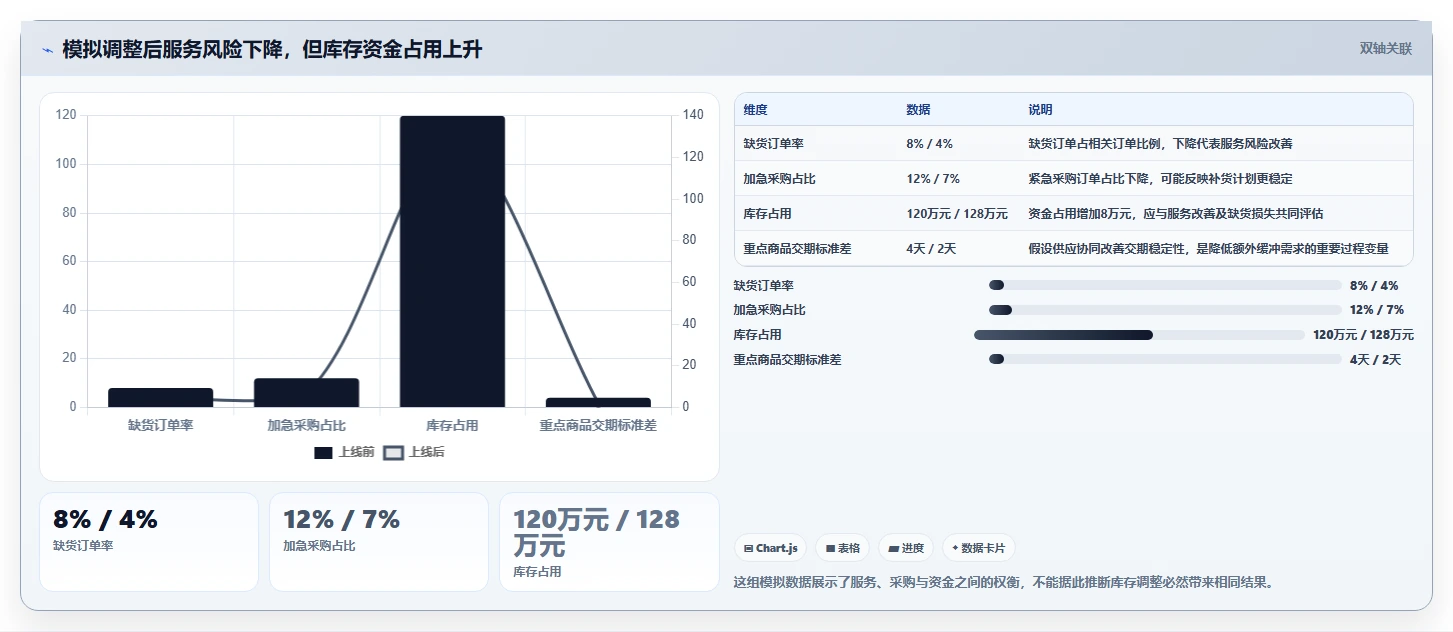The width and height of the screenshot is (1453, 632).
Task: Click the 库存占用 progress bar
Action: [1139, 335]
